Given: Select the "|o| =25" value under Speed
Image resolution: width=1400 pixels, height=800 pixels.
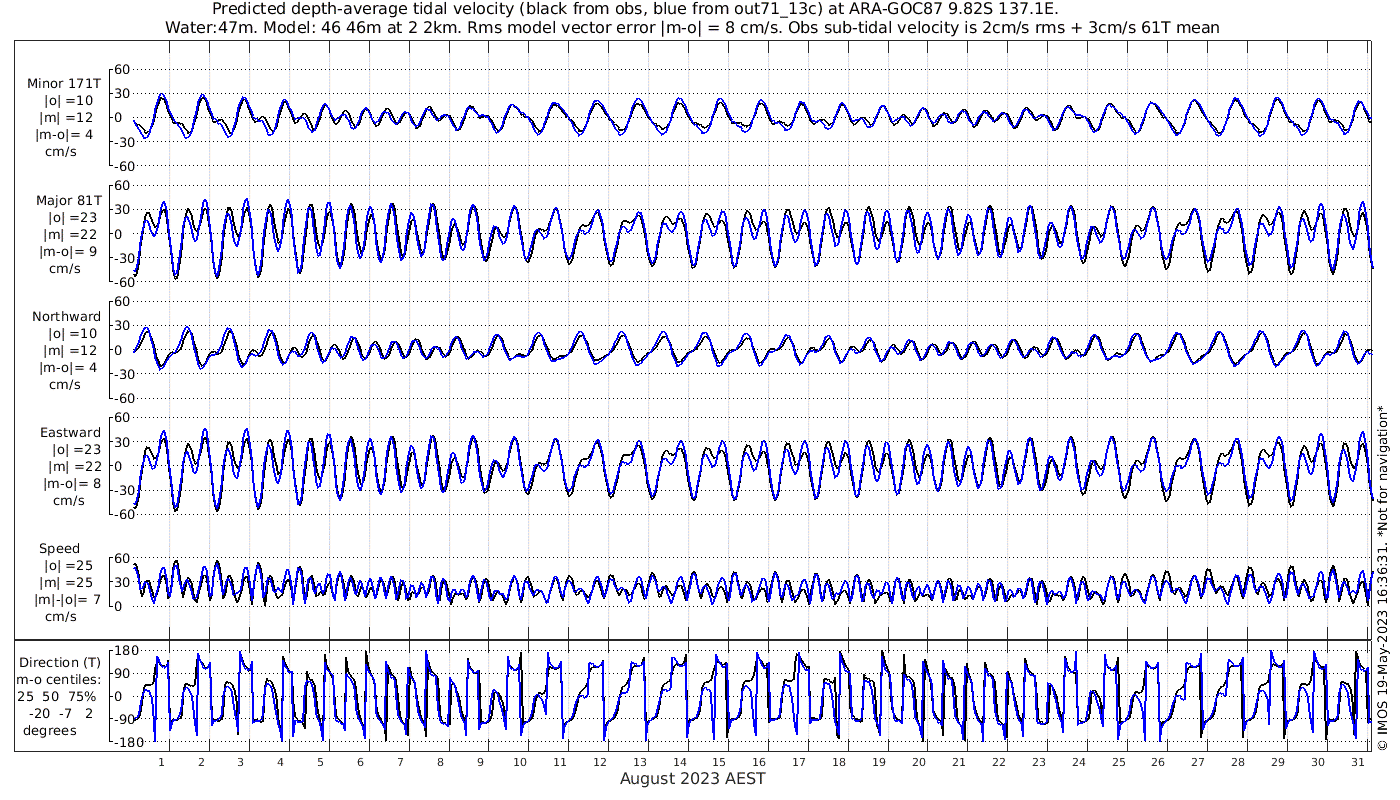Looking at the screenshot, I should (70, 565).
